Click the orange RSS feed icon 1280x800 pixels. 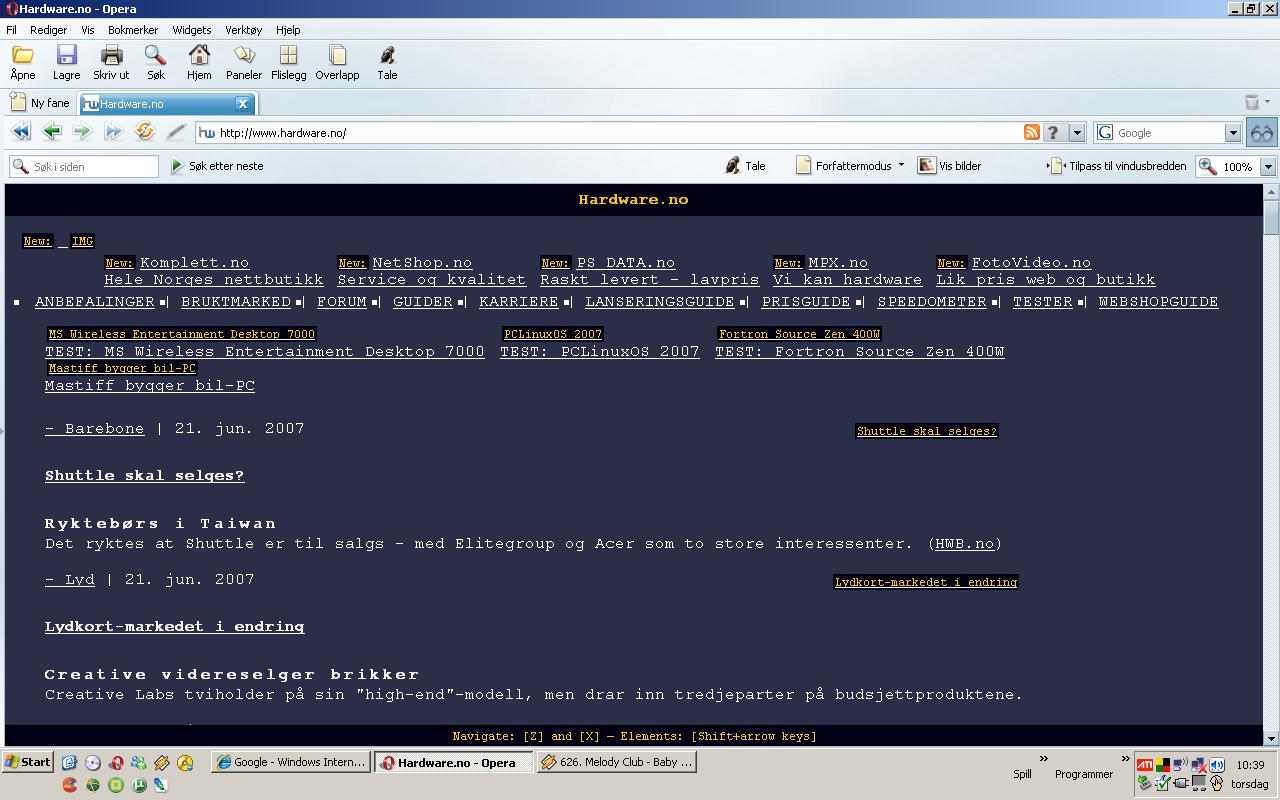(x=1032, y=132)
